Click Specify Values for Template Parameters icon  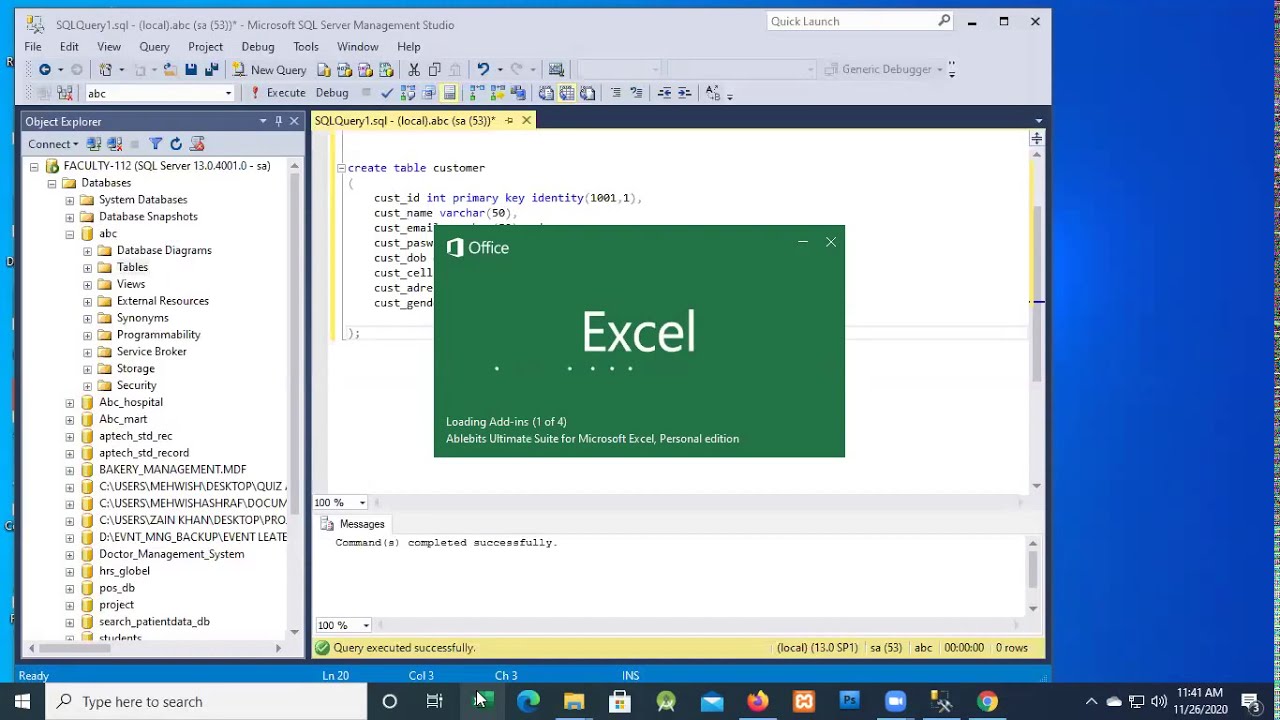(x=713, y=93)
